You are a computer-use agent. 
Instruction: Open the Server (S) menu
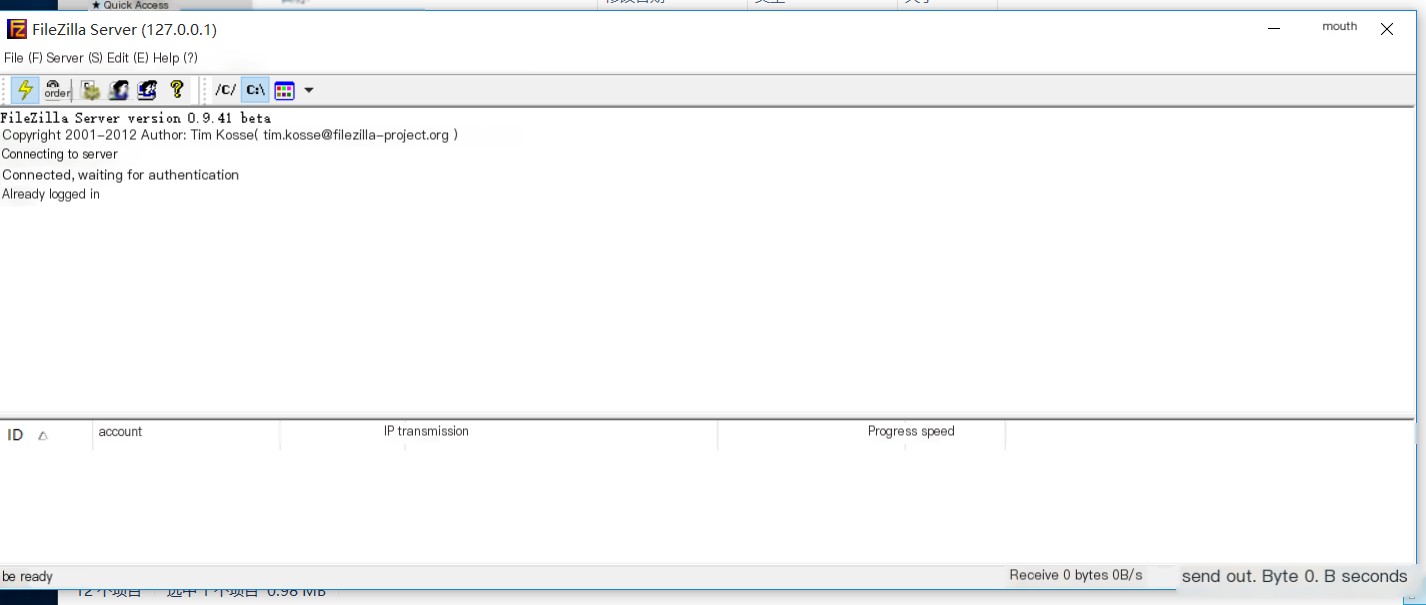[75, 58]
